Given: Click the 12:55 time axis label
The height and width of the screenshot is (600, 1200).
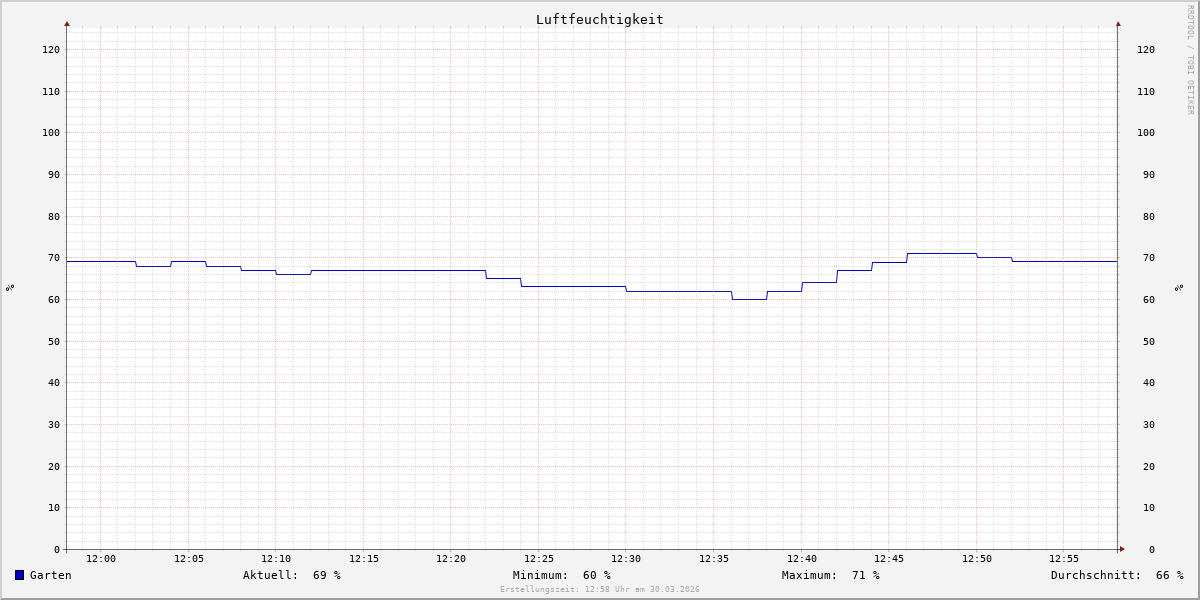Looking at the screenshot, I should pyautogui.click(x=1064, y=559).
